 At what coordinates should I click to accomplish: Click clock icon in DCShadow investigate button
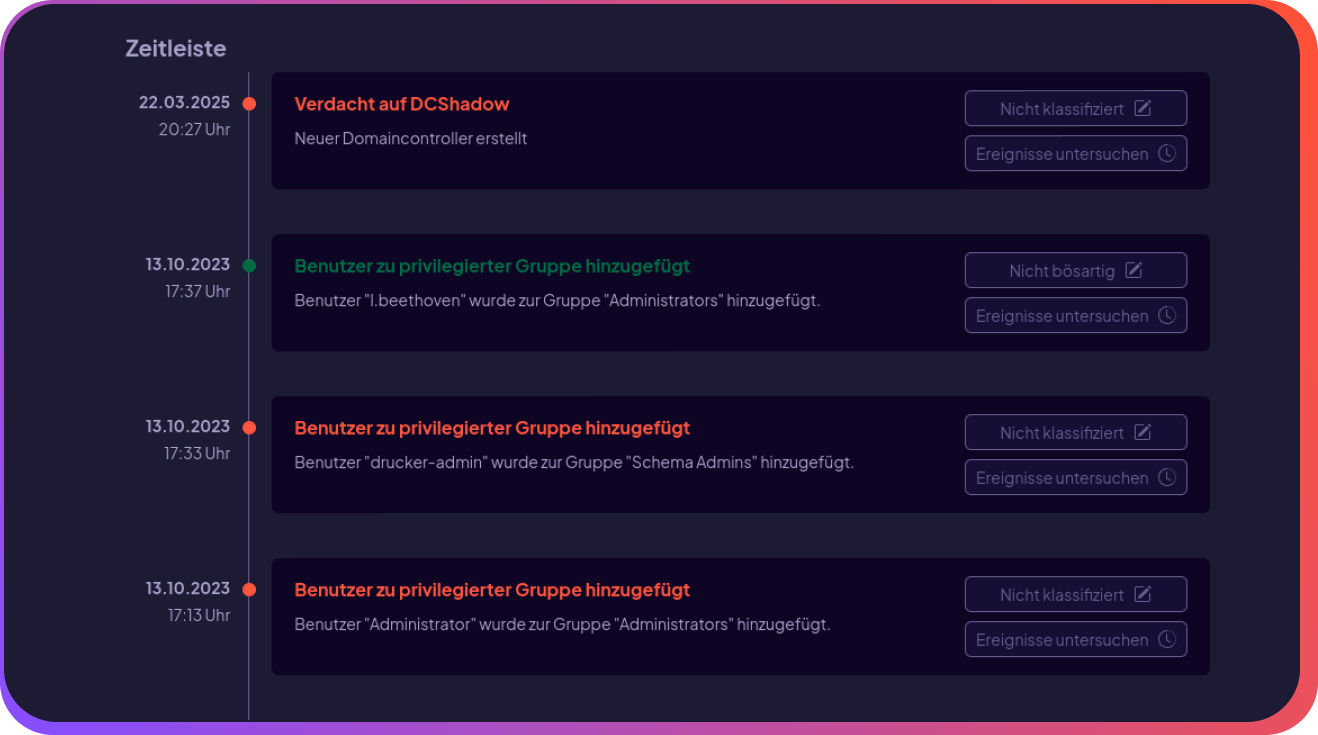(1166, 153)
